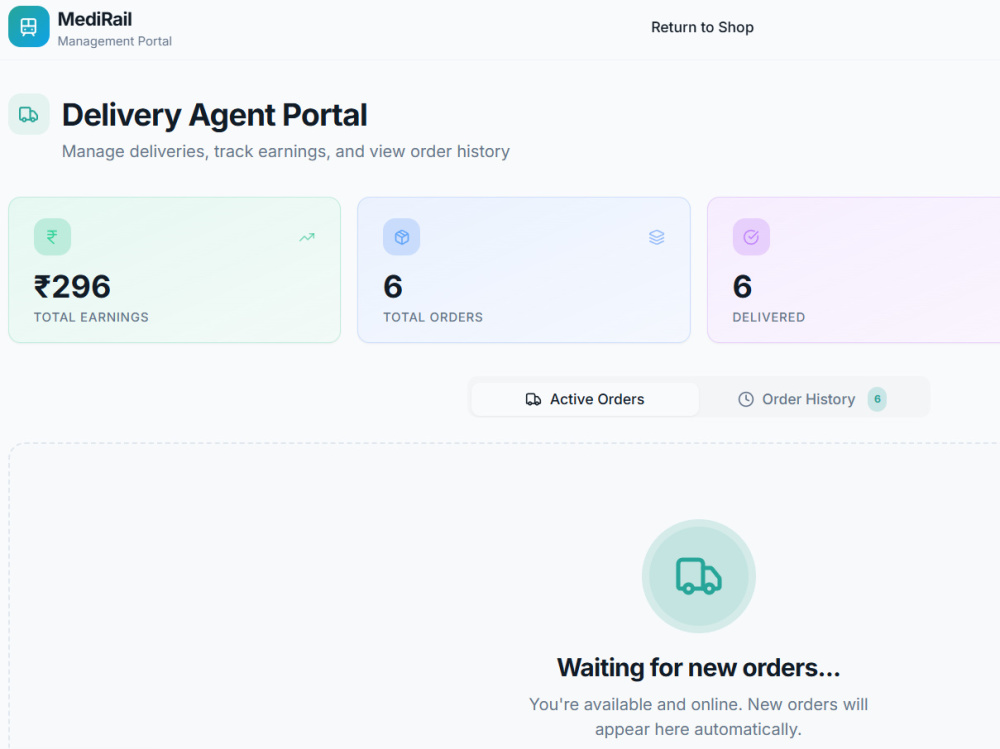The height and width of the screenshot is (749, 1000).
Task: Click the number 6 in Total Orders card
Action: 393,286
